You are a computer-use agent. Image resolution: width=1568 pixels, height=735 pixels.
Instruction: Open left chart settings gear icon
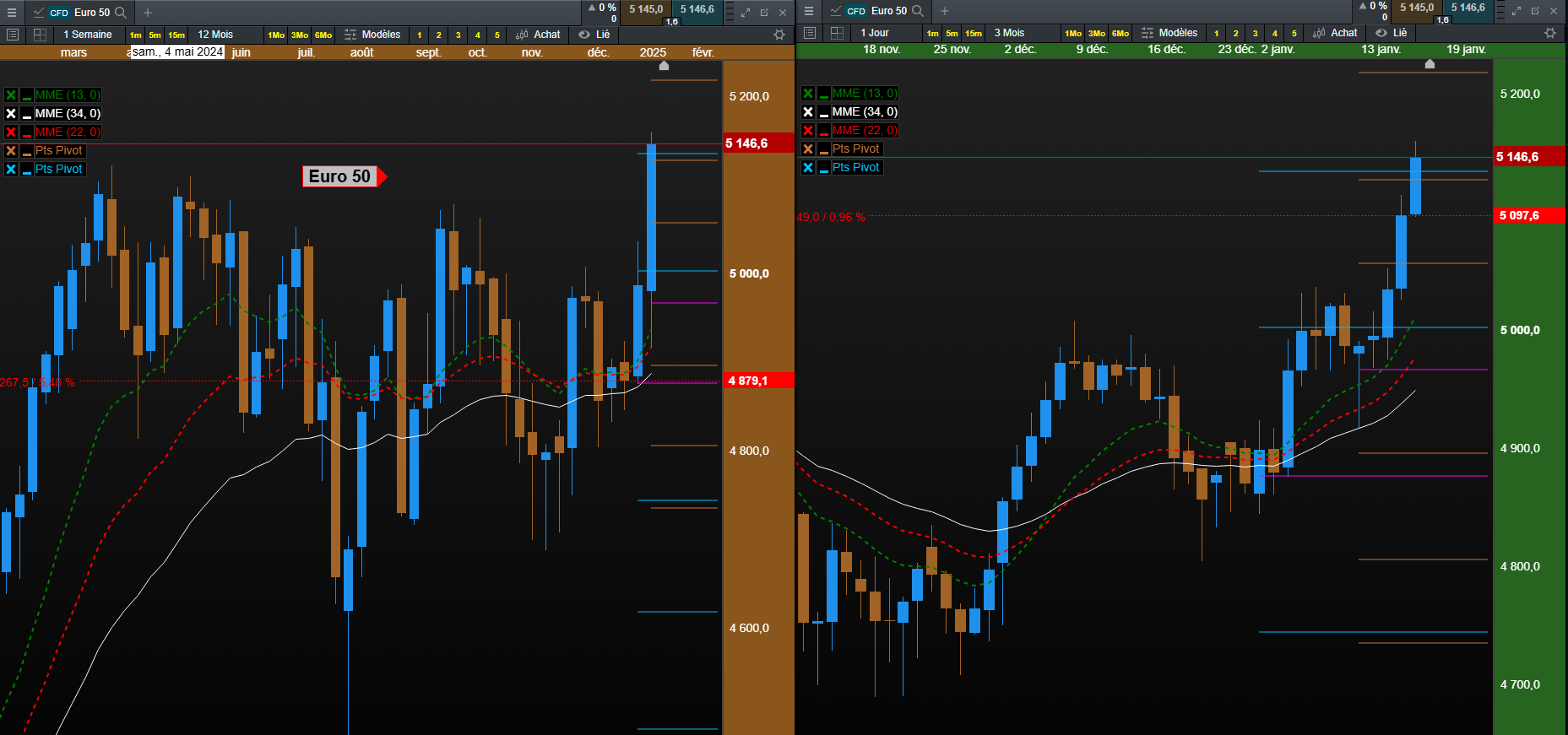(779, 35)
